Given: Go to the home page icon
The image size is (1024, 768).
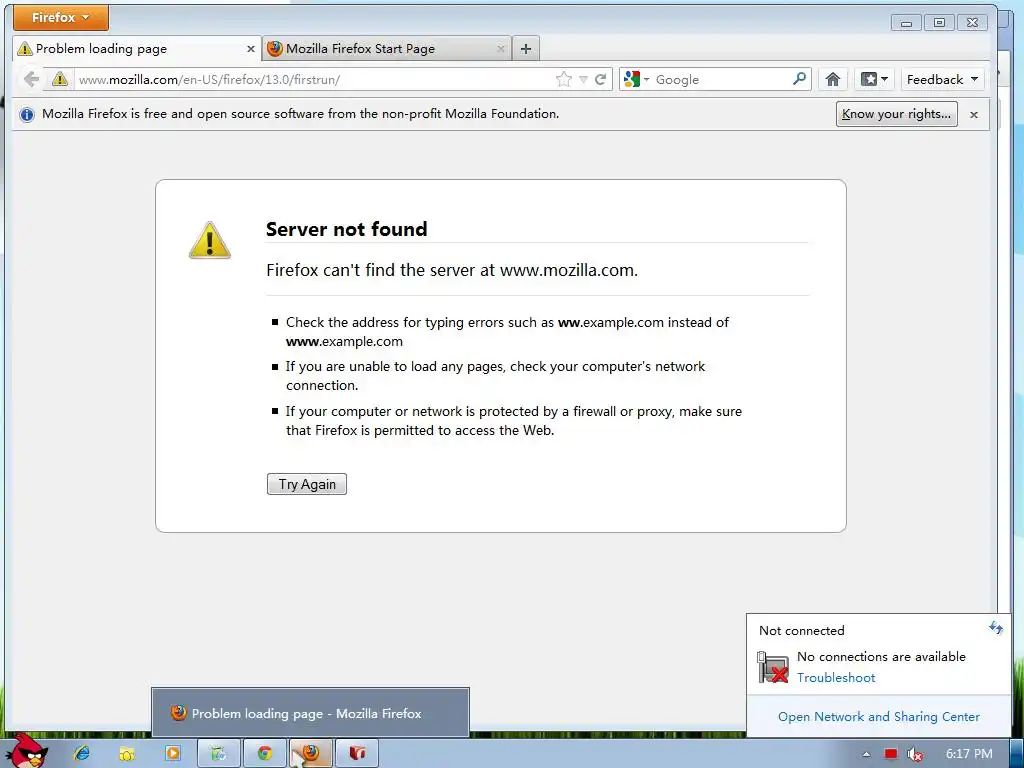Looking at the screenshot, I should pos(833,80).
